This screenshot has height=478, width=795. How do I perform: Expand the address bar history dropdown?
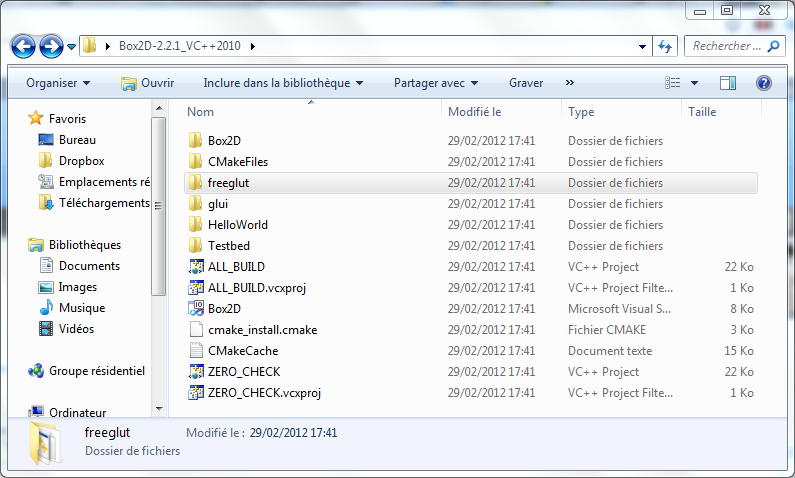pos(643,46)
